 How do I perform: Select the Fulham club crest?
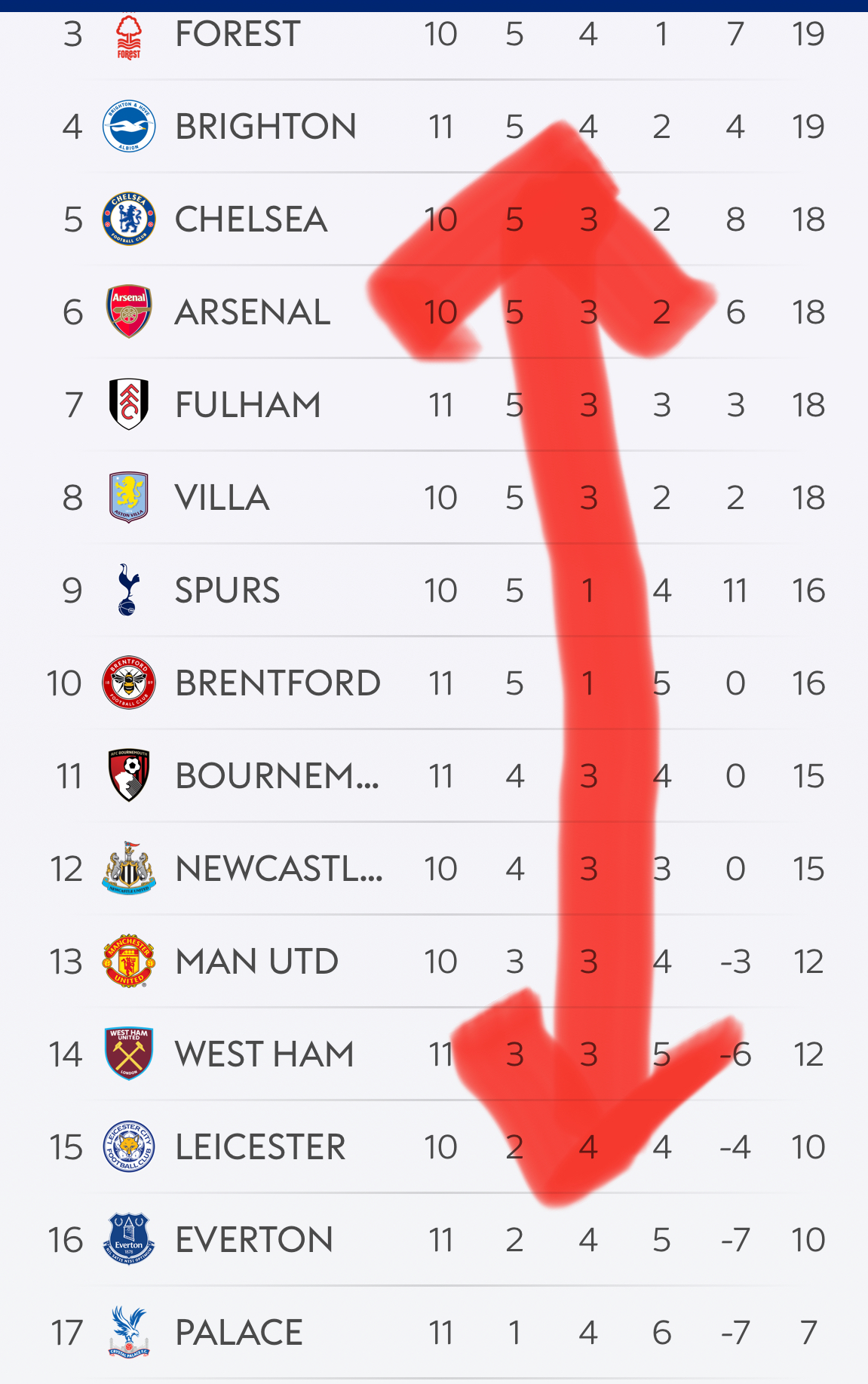coord(129,404)
